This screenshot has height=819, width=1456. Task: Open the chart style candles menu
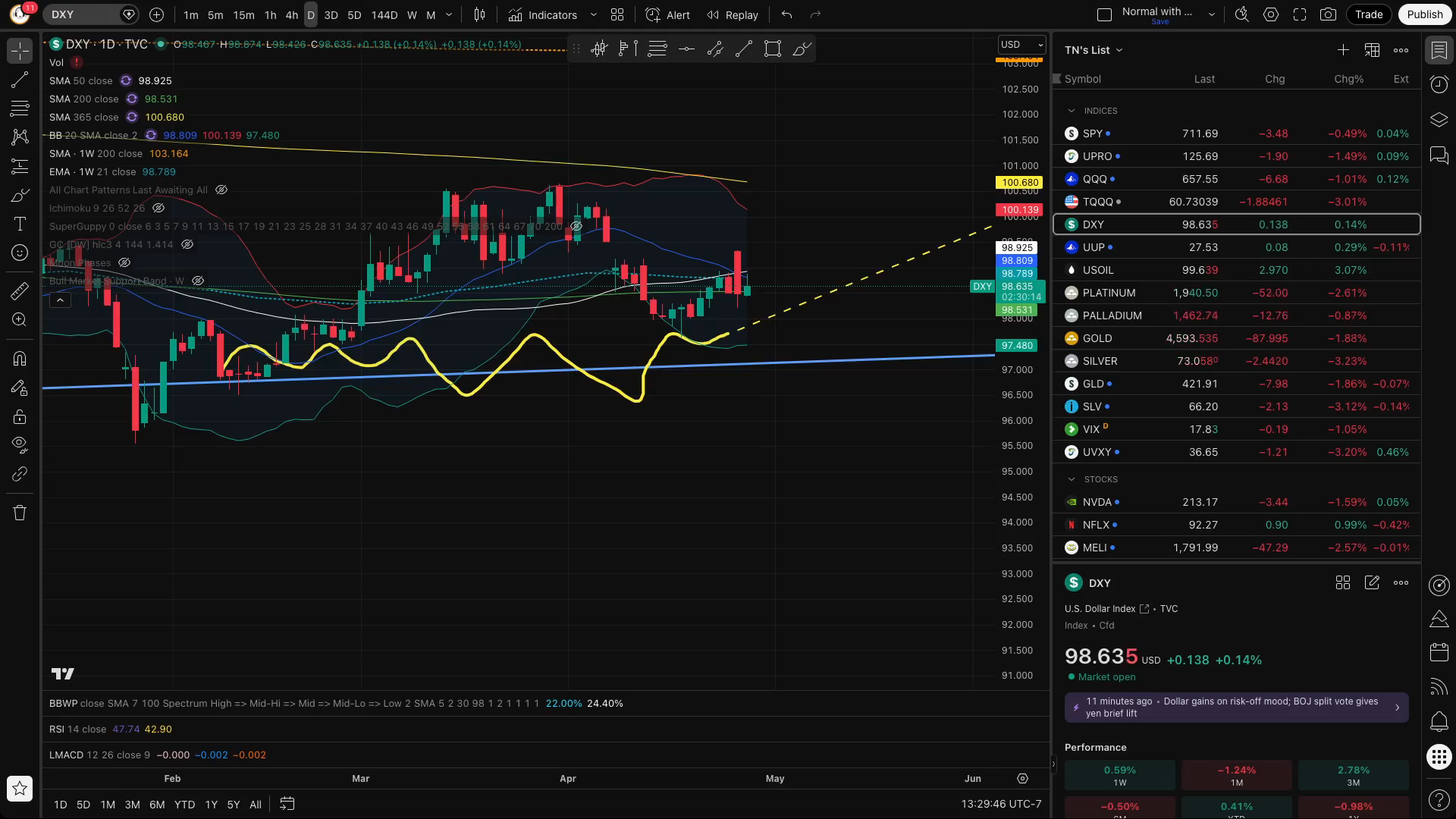pyautogui.click(x=479, y=14)
